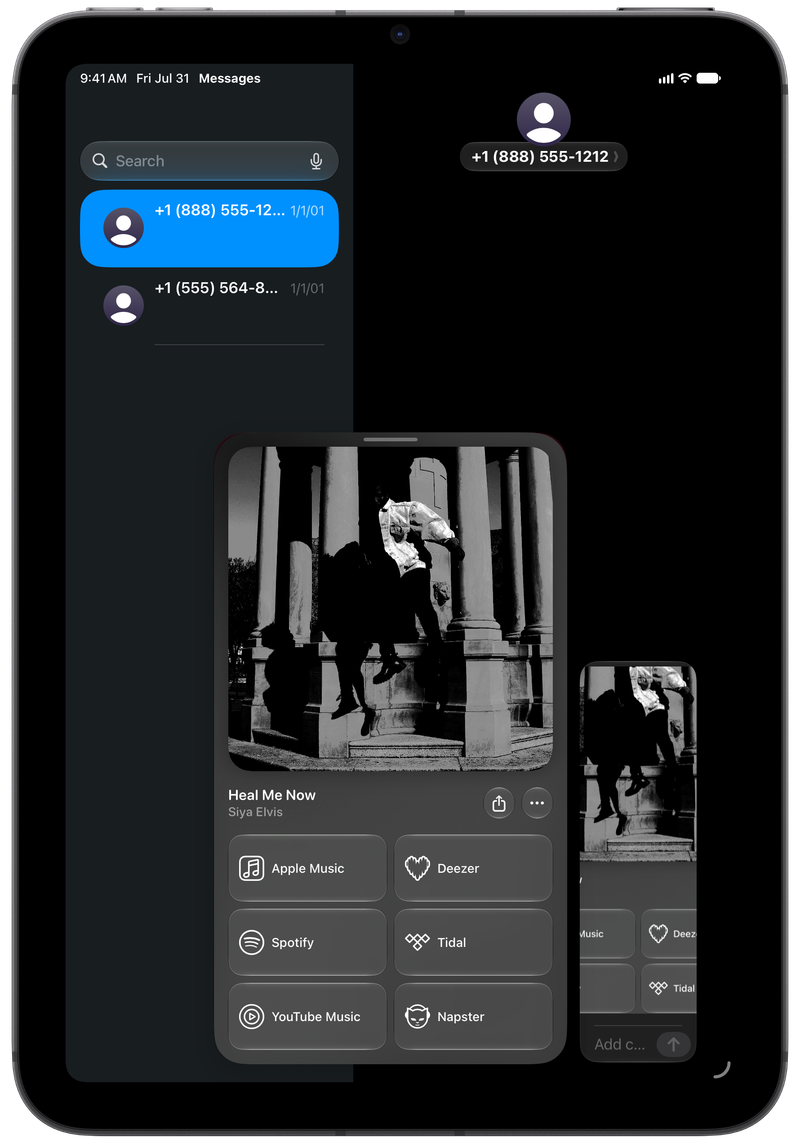Screen dimensions: 800x1146
Task: Click avatar of selected +1 (888) conversation
Action: tap(123, 228)
